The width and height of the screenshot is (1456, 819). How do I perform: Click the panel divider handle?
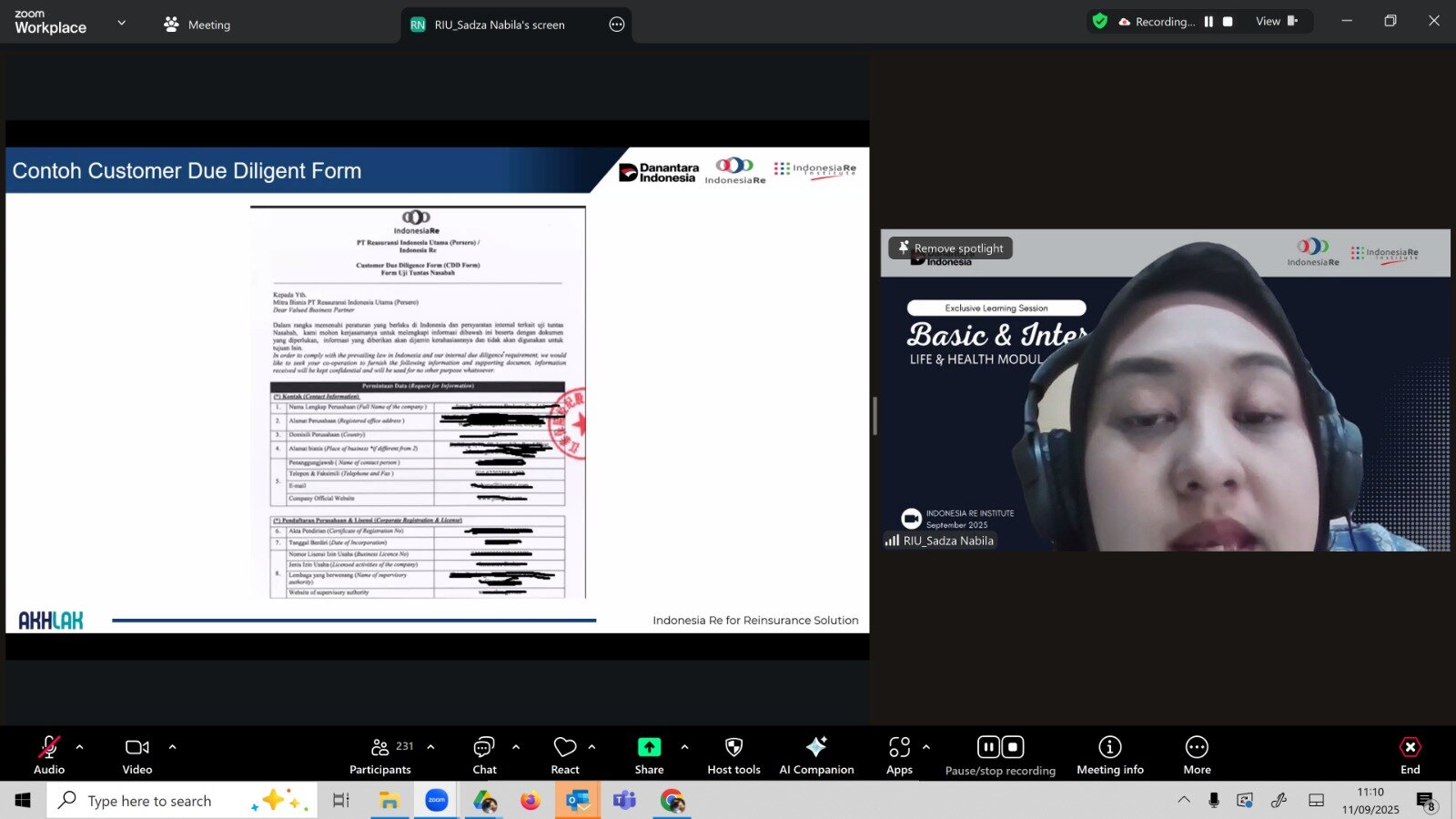(x=875, y=416)
